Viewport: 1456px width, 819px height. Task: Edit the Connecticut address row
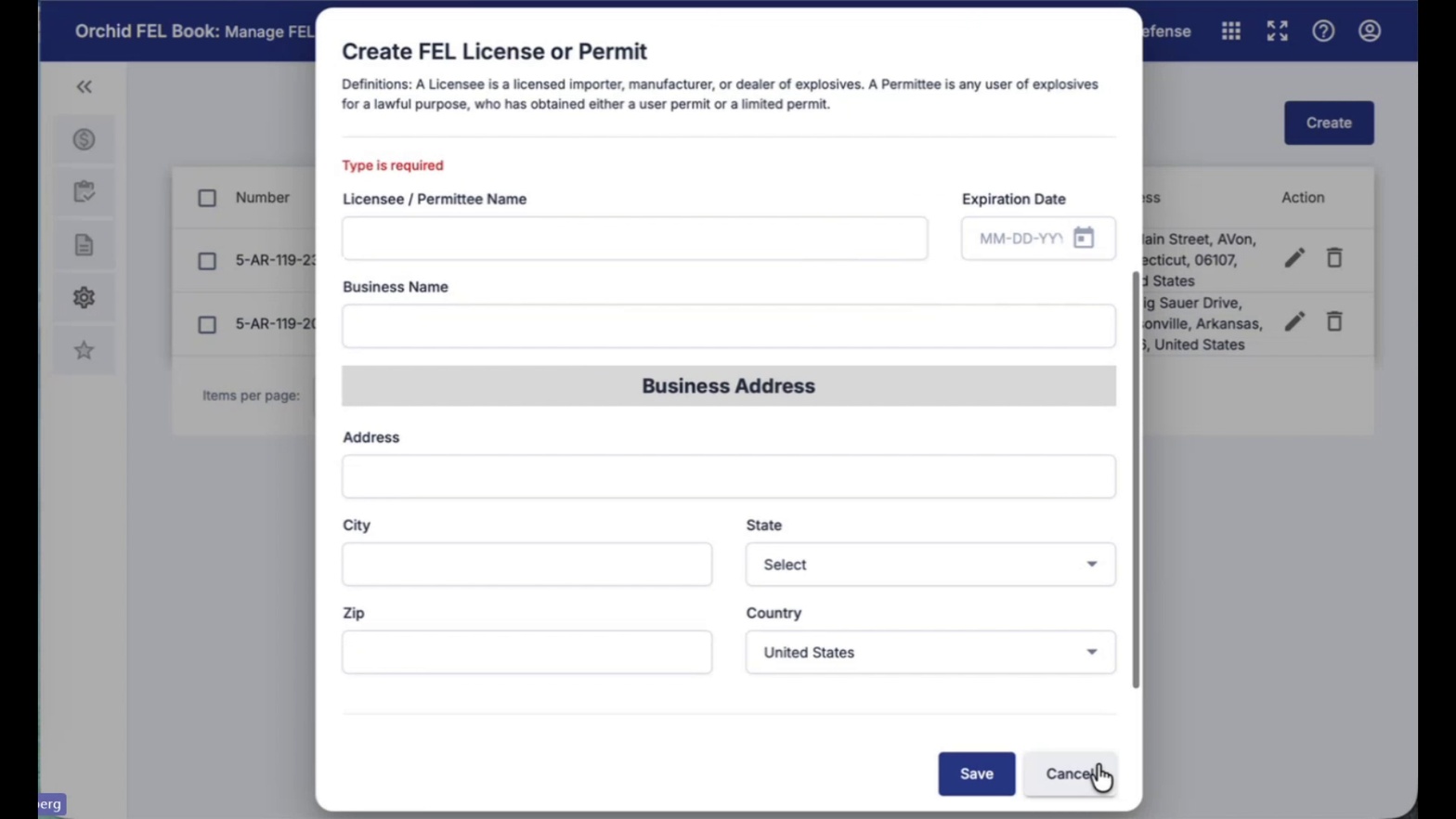(1294, 258)
